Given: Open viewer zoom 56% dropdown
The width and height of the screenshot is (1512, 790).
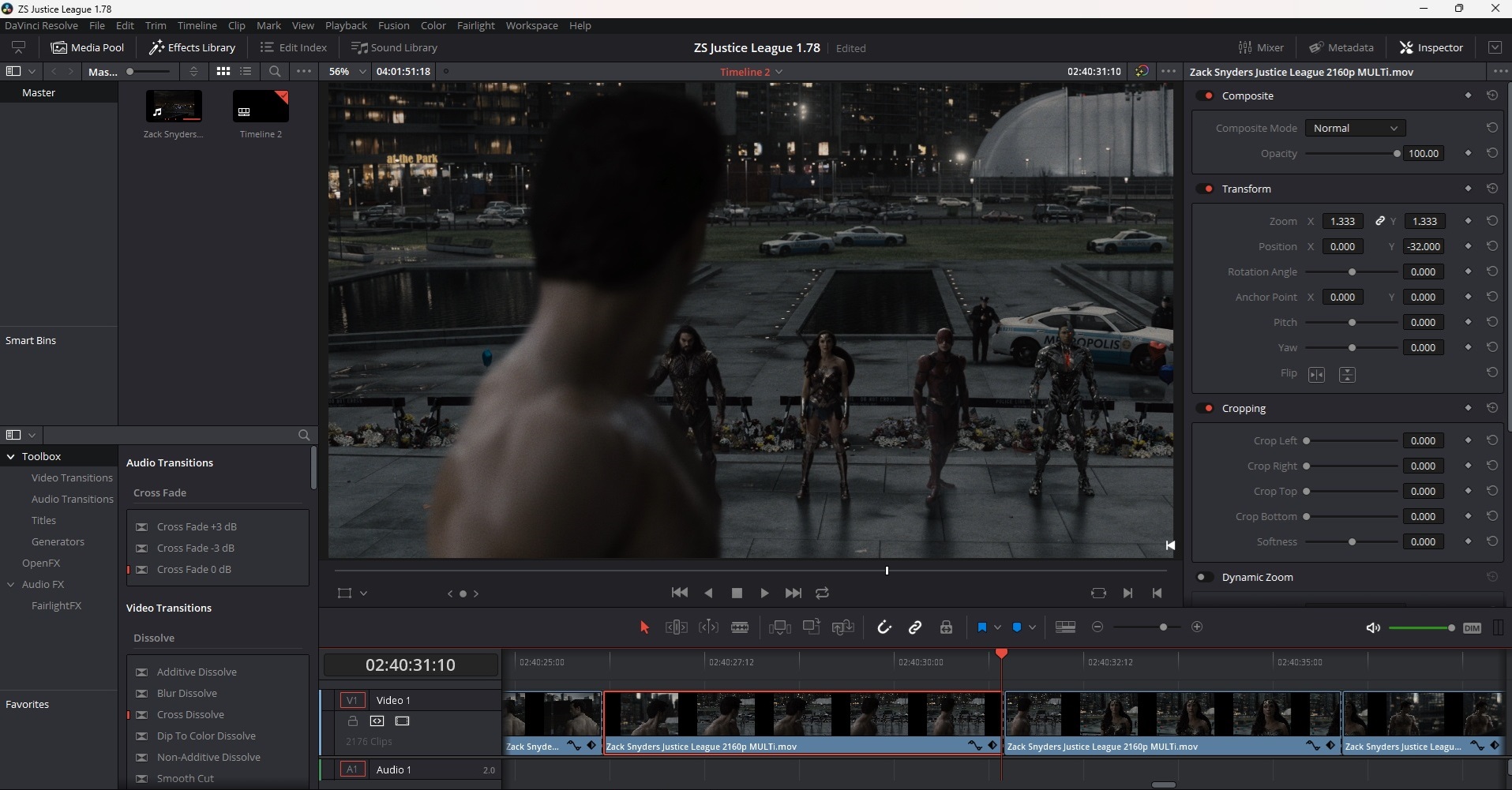Looking at the screenshot, I should click(x=347, y=71).
